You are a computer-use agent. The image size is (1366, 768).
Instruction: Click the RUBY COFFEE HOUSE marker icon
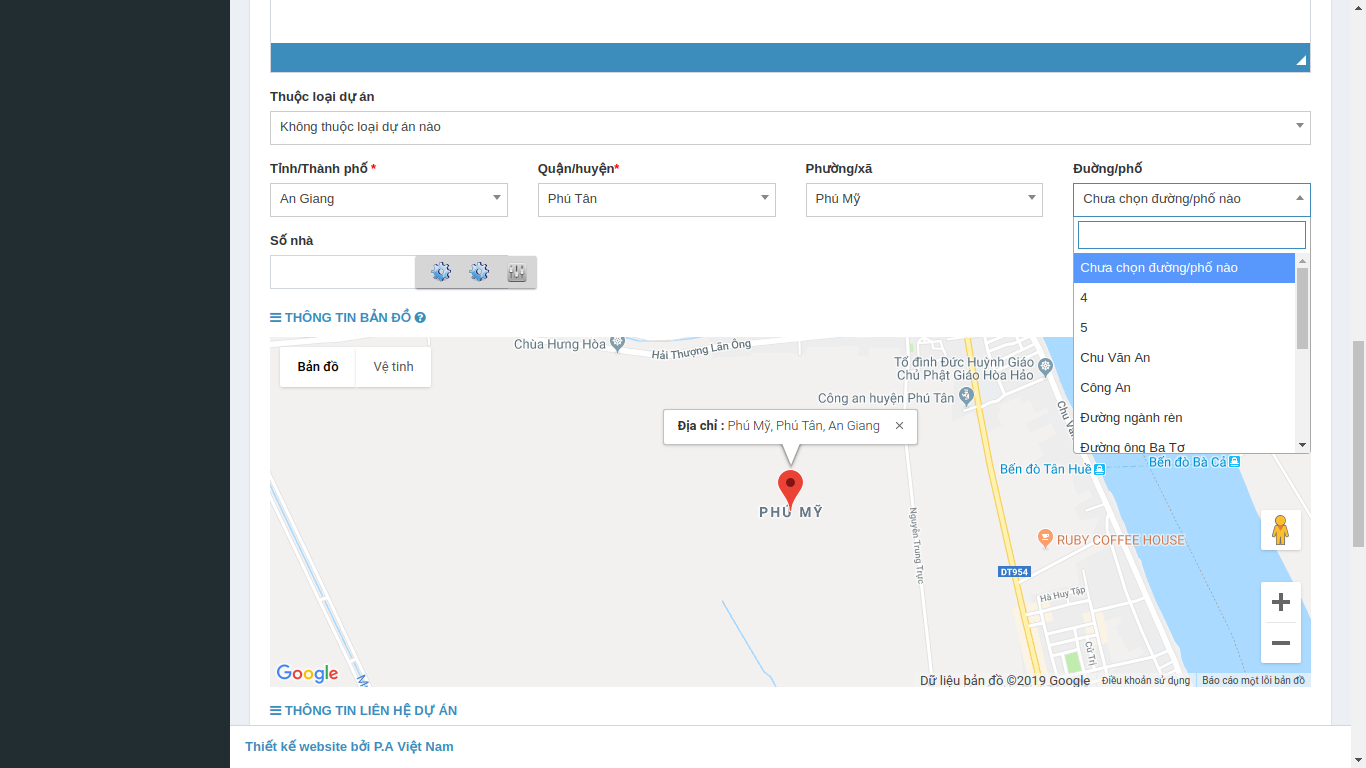(1045, 539)
